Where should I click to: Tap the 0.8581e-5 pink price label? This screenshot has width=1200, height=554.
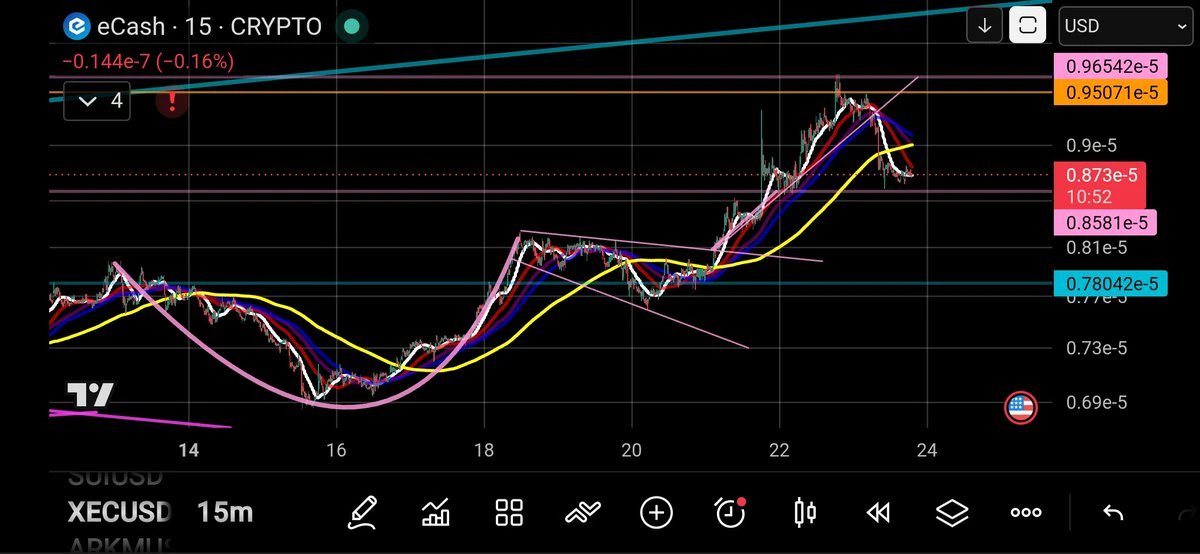[x=1106, y=222]
